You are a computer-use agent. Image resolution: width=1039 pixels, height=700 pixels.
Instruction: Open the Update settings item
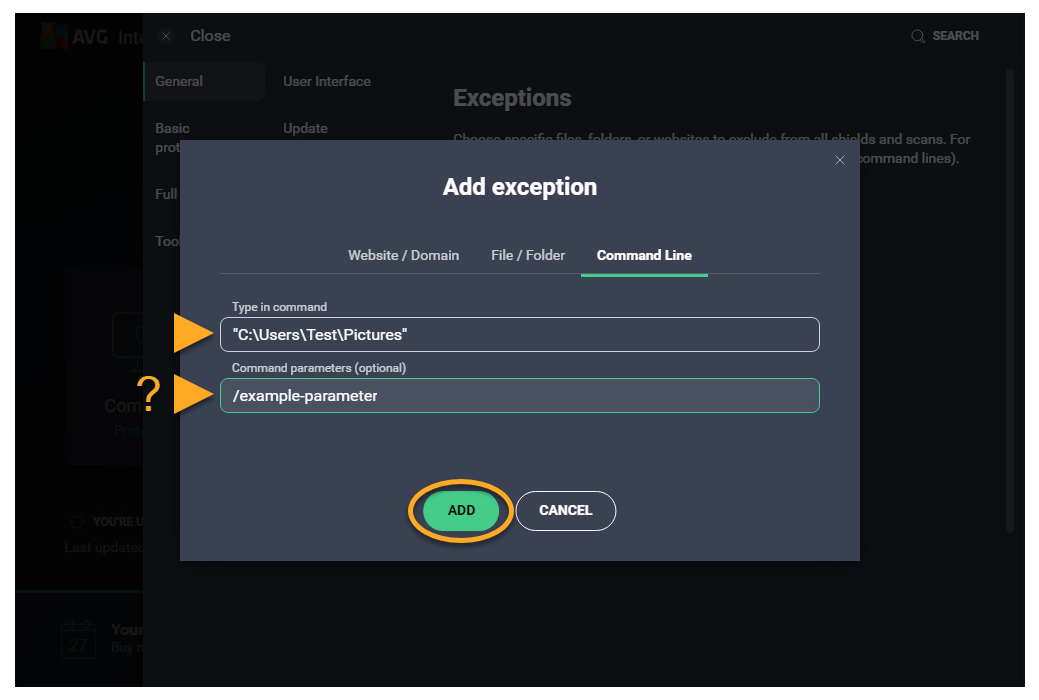coord(305,128)
